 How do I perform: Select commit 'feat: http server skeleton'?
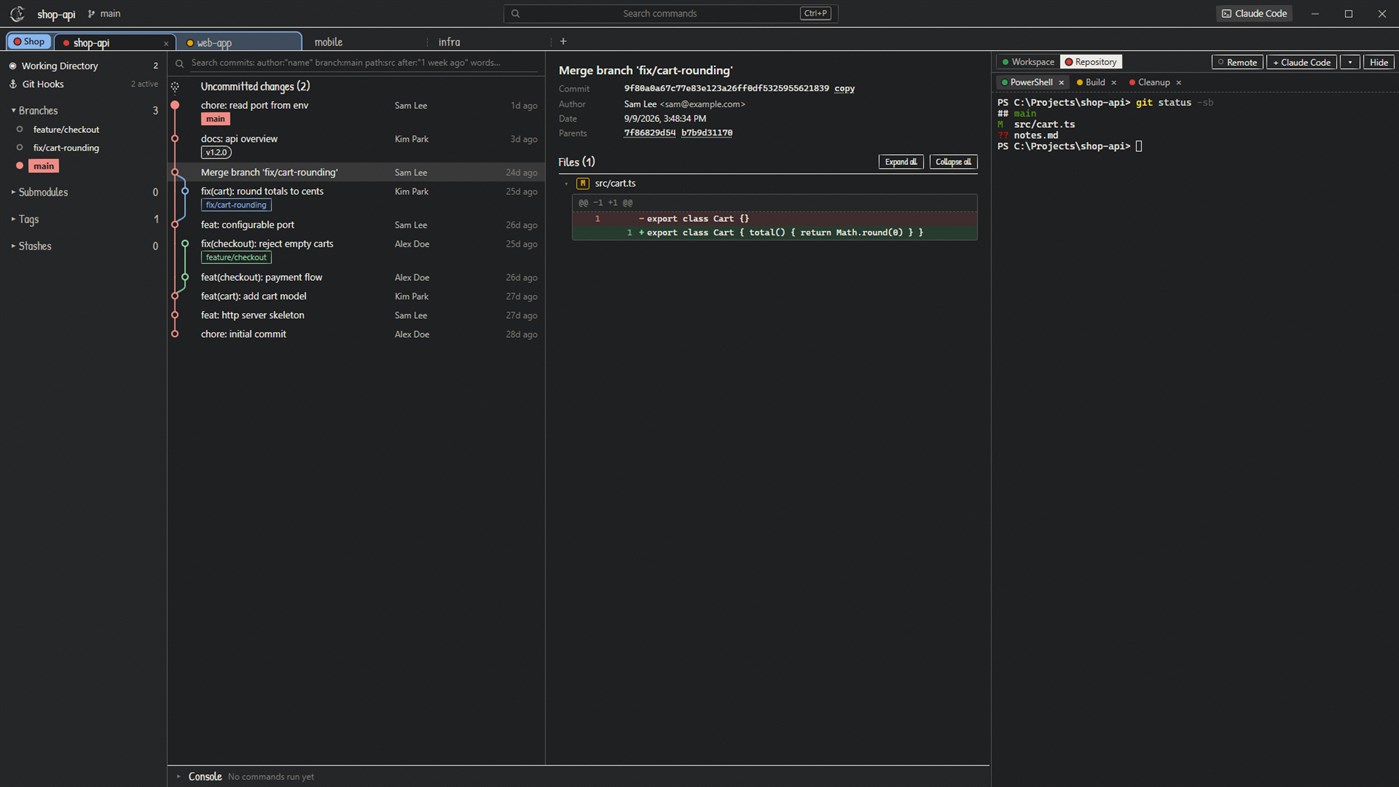[x=357, y=315]
